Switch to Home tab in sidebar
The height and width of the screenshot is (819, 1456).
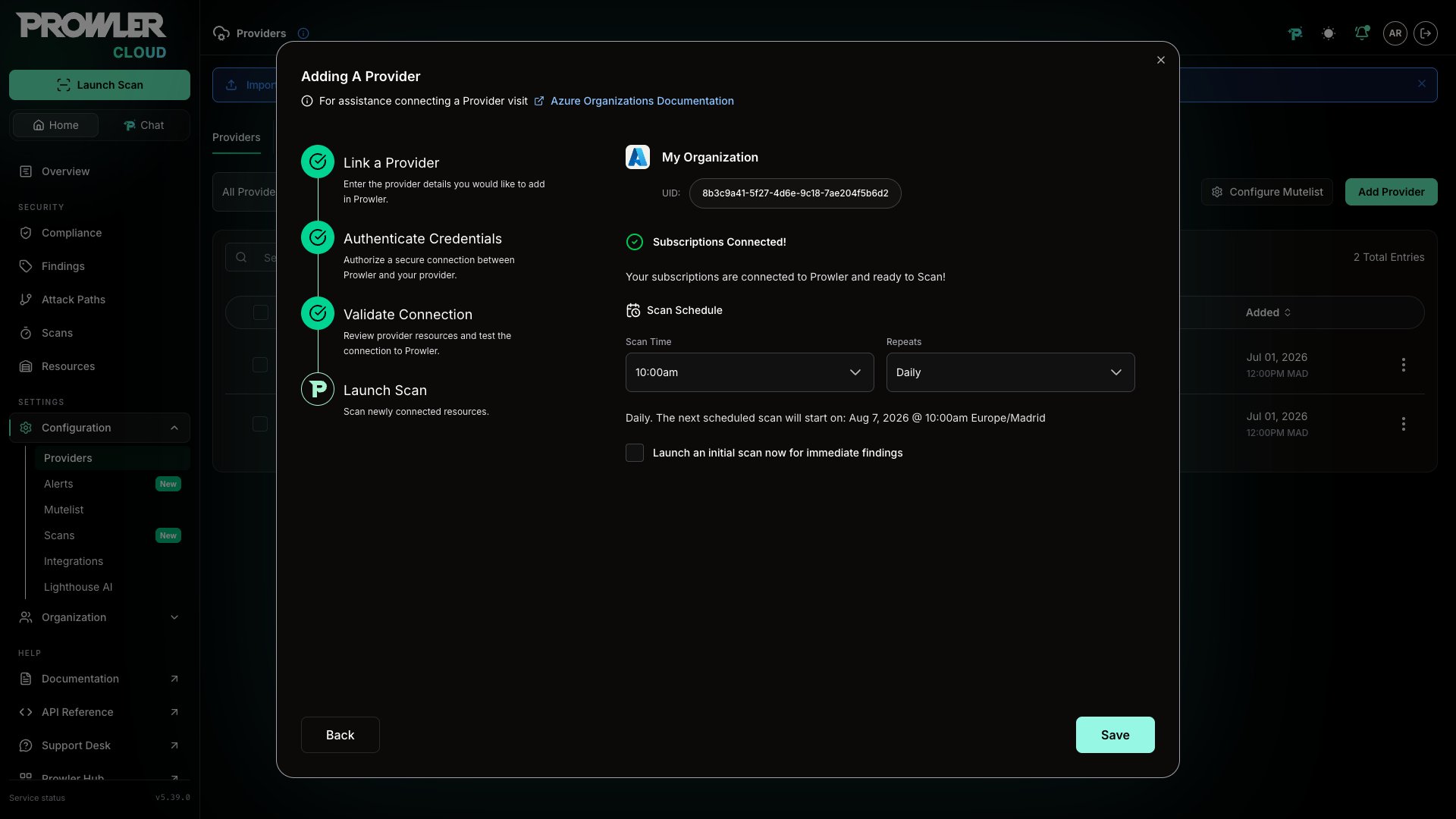click(x=55, y=125)
